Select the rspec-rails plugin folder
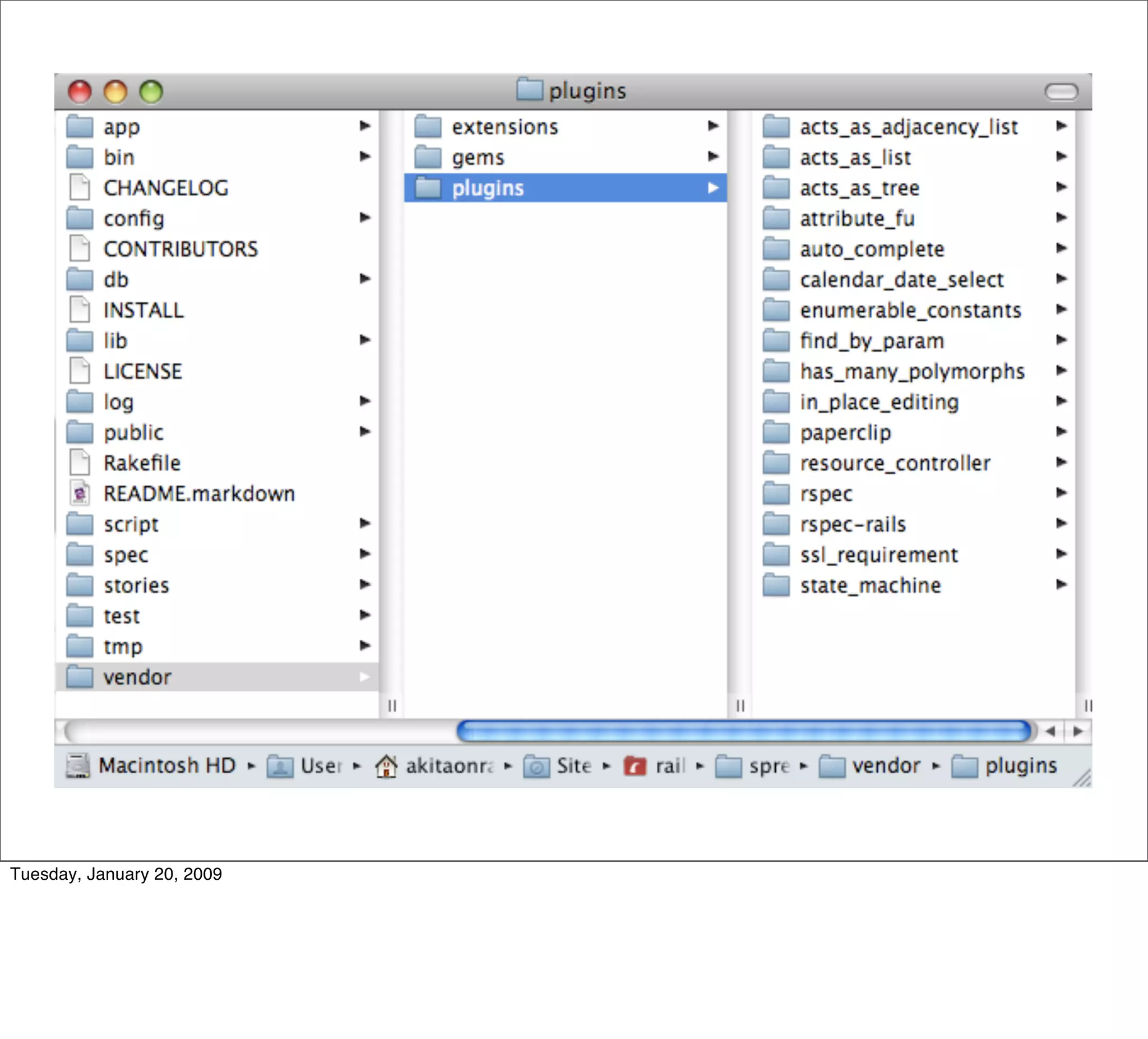Viewport: 1148px width, 1039px height. point(853,524)
